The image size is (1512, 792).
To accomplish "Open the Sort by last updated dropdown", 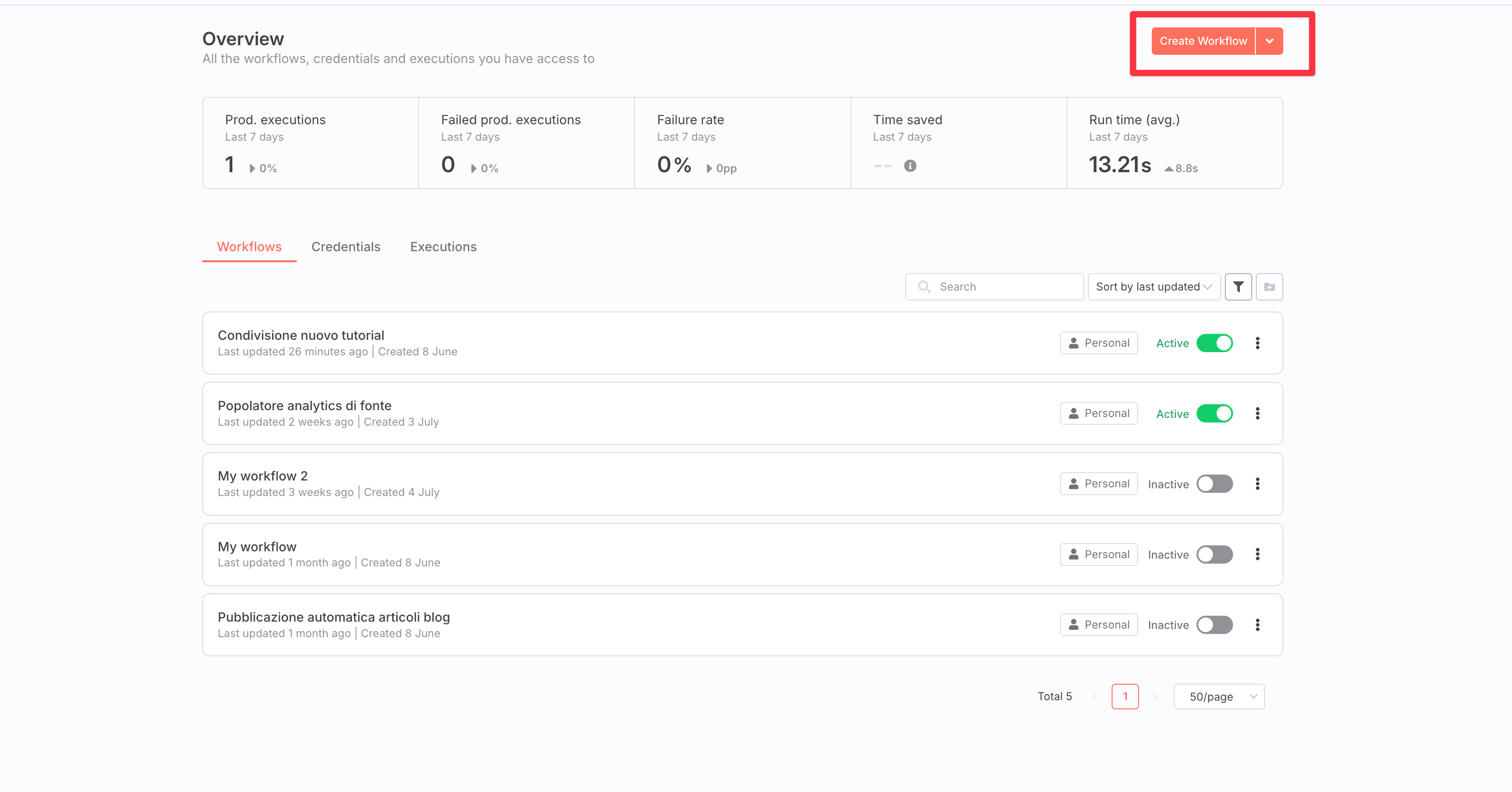I will pyautogui.click(x=1153, y=286).
